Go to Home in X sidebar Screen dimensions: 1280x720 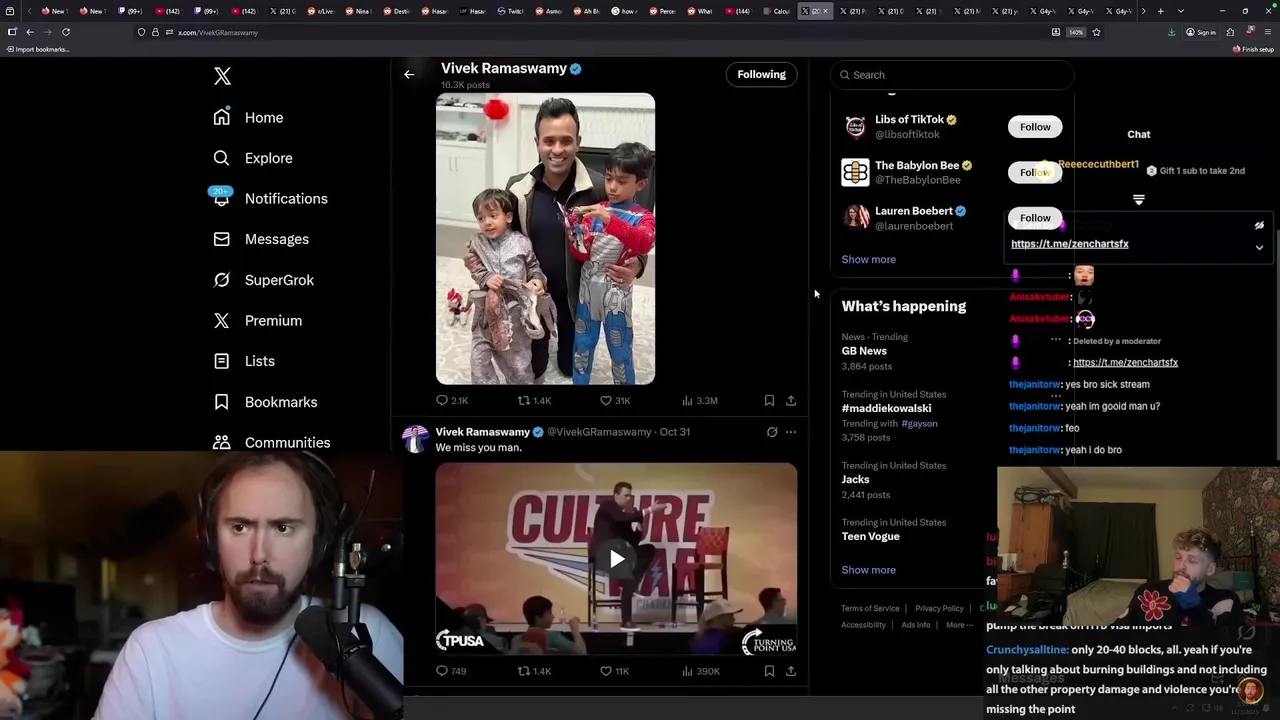(x=249, y=117)
